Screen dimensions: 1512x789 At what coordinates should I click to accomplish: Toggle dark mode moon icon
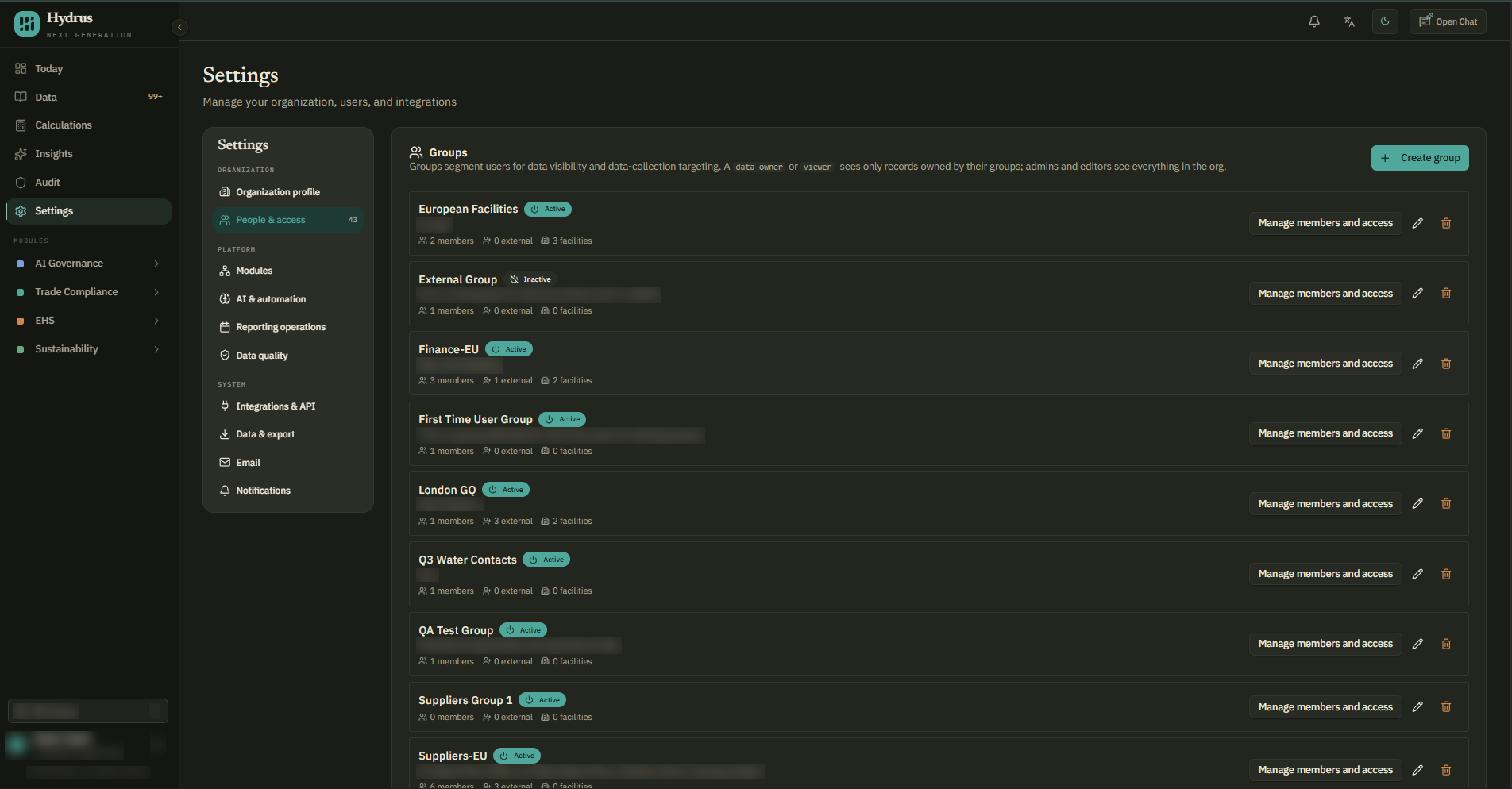point(1385,21)
